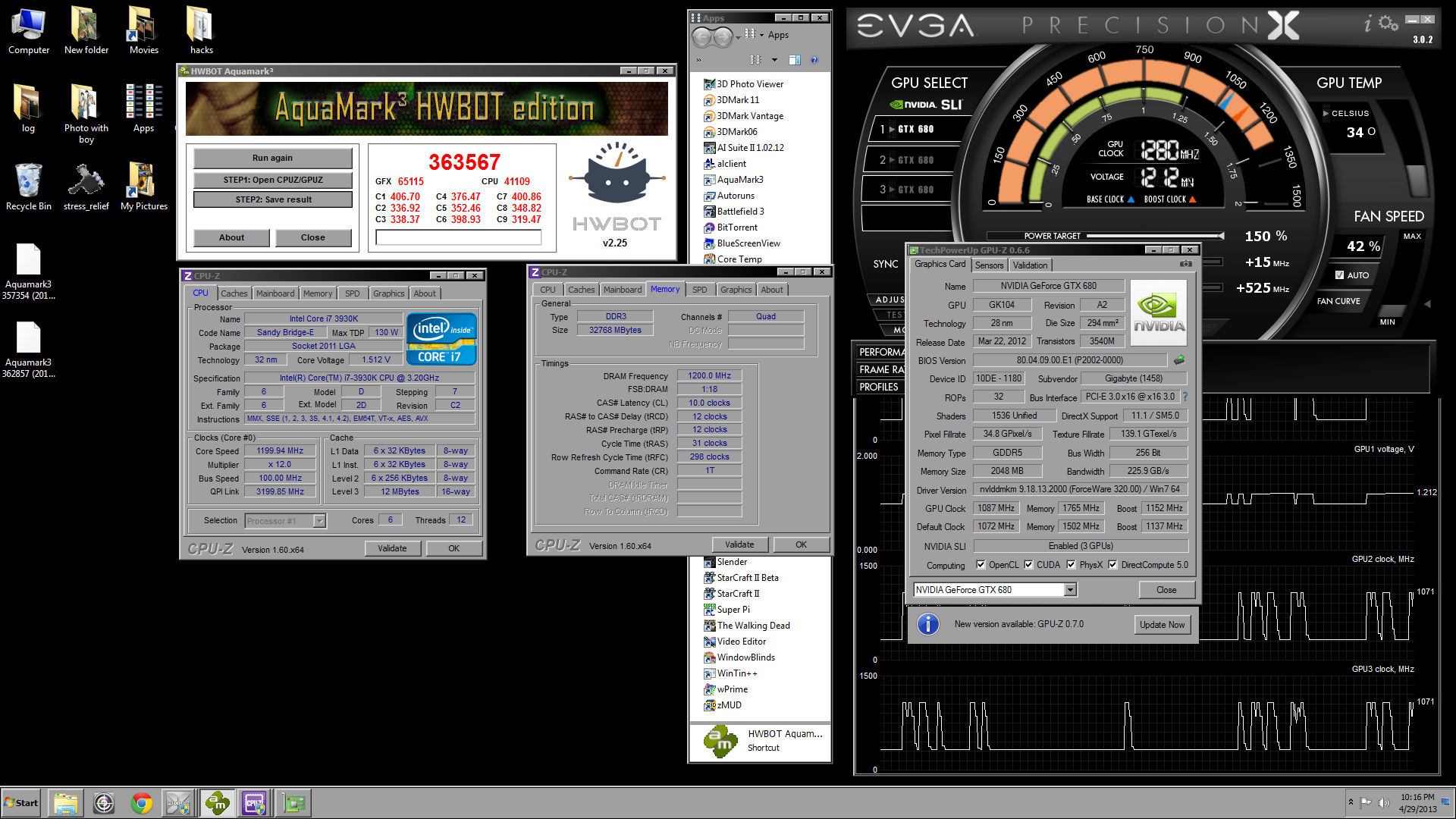The width and height of the screenshot is (1456, 819).
Task: Toggle the preview pane icon in Apps window
Action: pyautogui.click(x=795, y=60)
